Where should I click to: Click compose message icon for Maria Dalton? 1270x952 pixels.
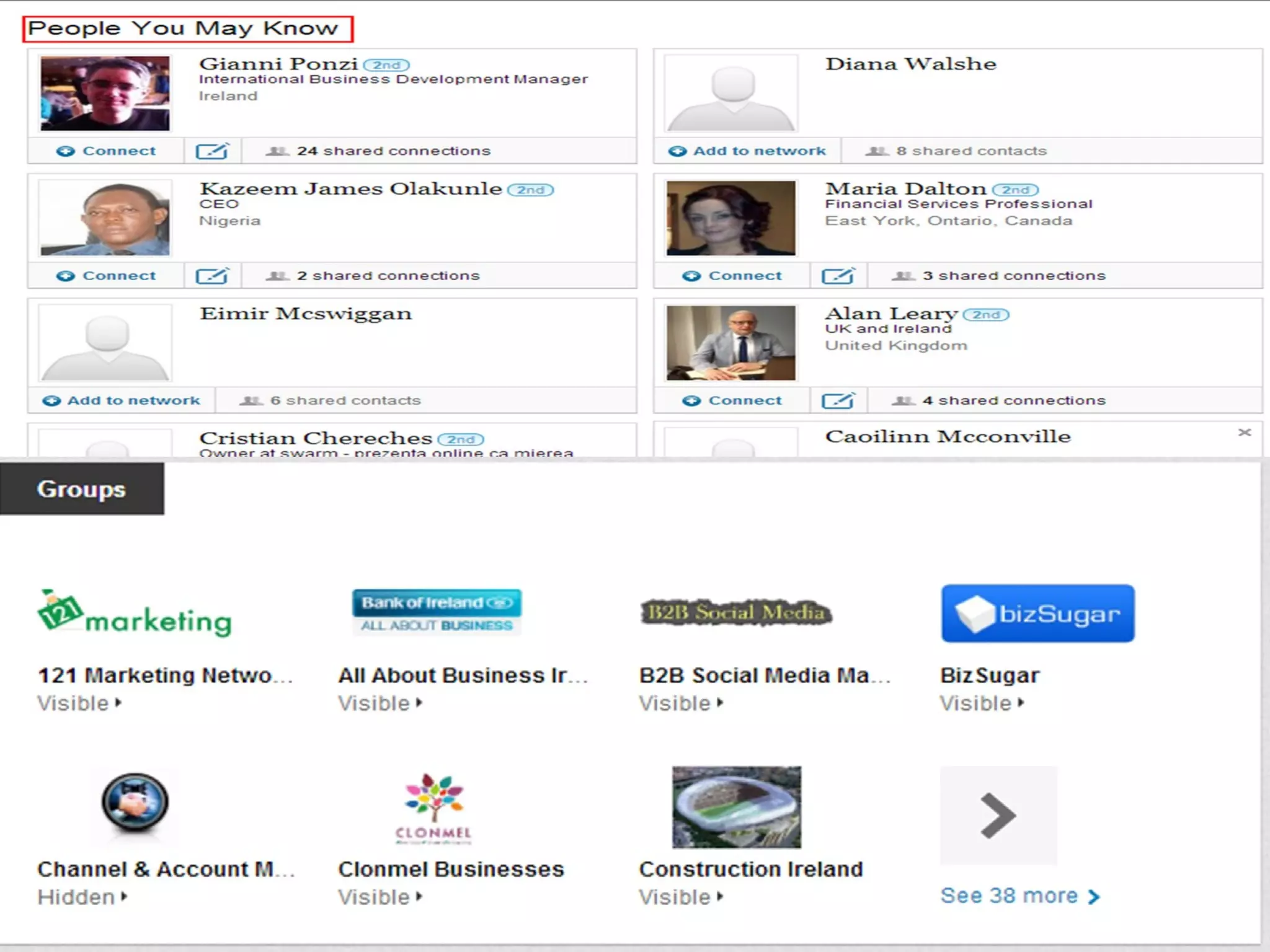tap(838, 276)
